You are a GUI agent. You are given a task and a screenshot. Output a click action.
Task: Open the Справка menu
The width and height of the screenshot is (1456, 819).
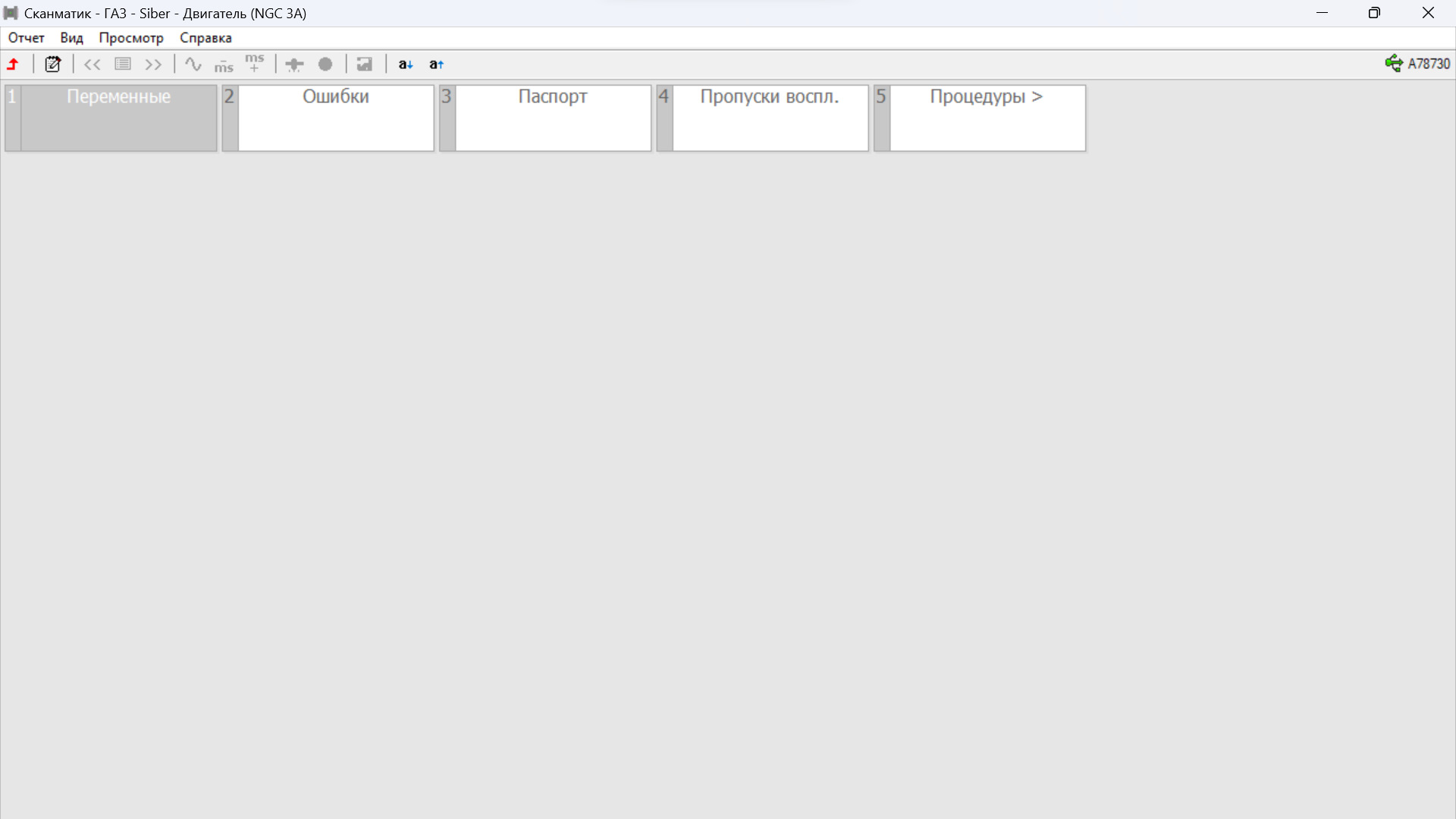(x=206, y=38)
